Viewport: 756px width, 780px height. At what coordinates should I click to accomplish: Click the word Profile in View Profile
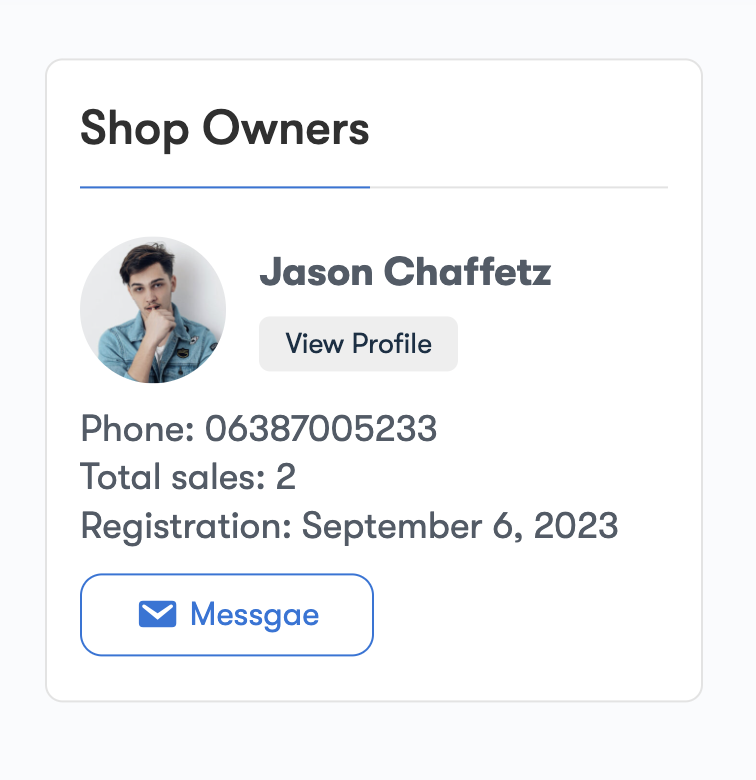point(391,344)
